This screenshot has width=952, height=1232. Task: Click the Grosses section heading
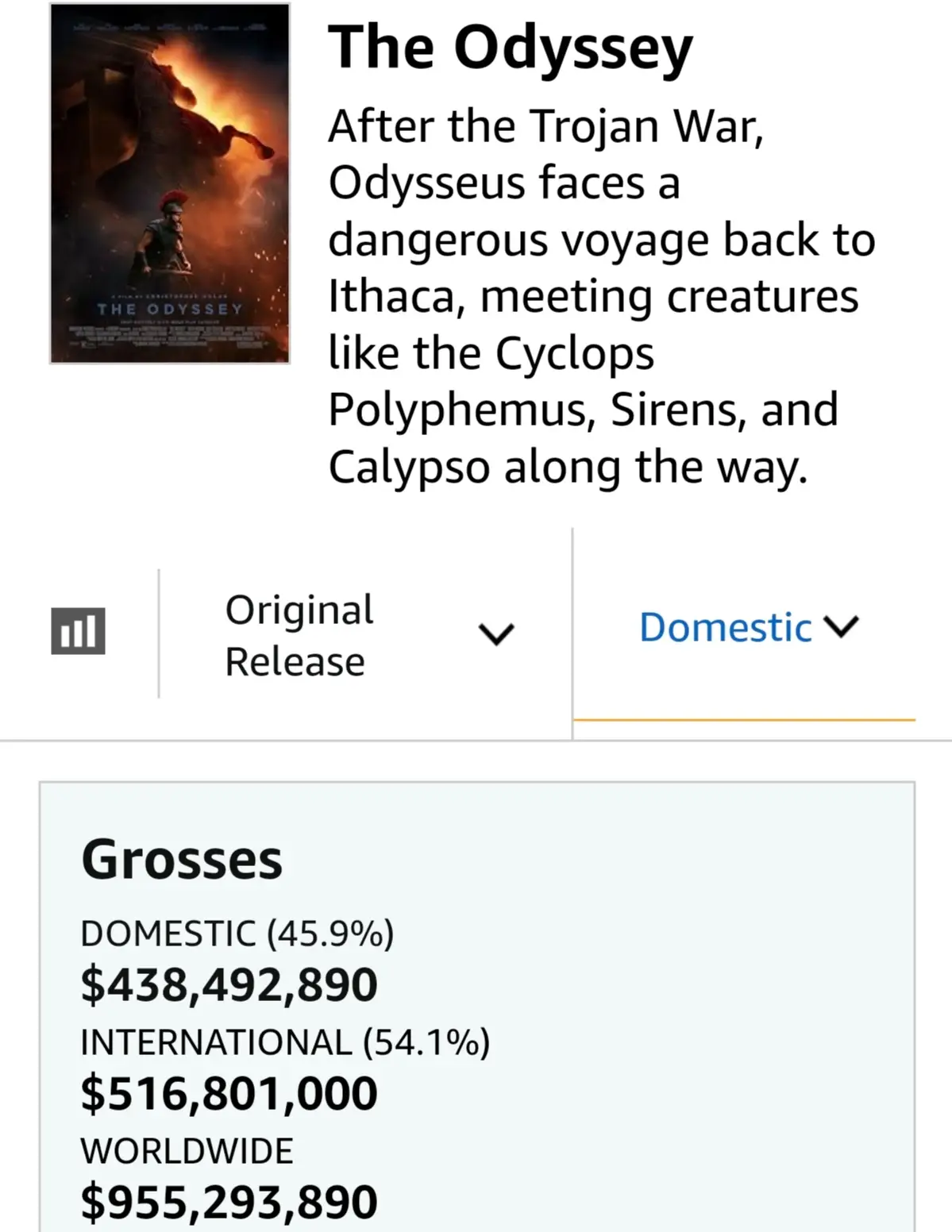[x=182, y=860]
